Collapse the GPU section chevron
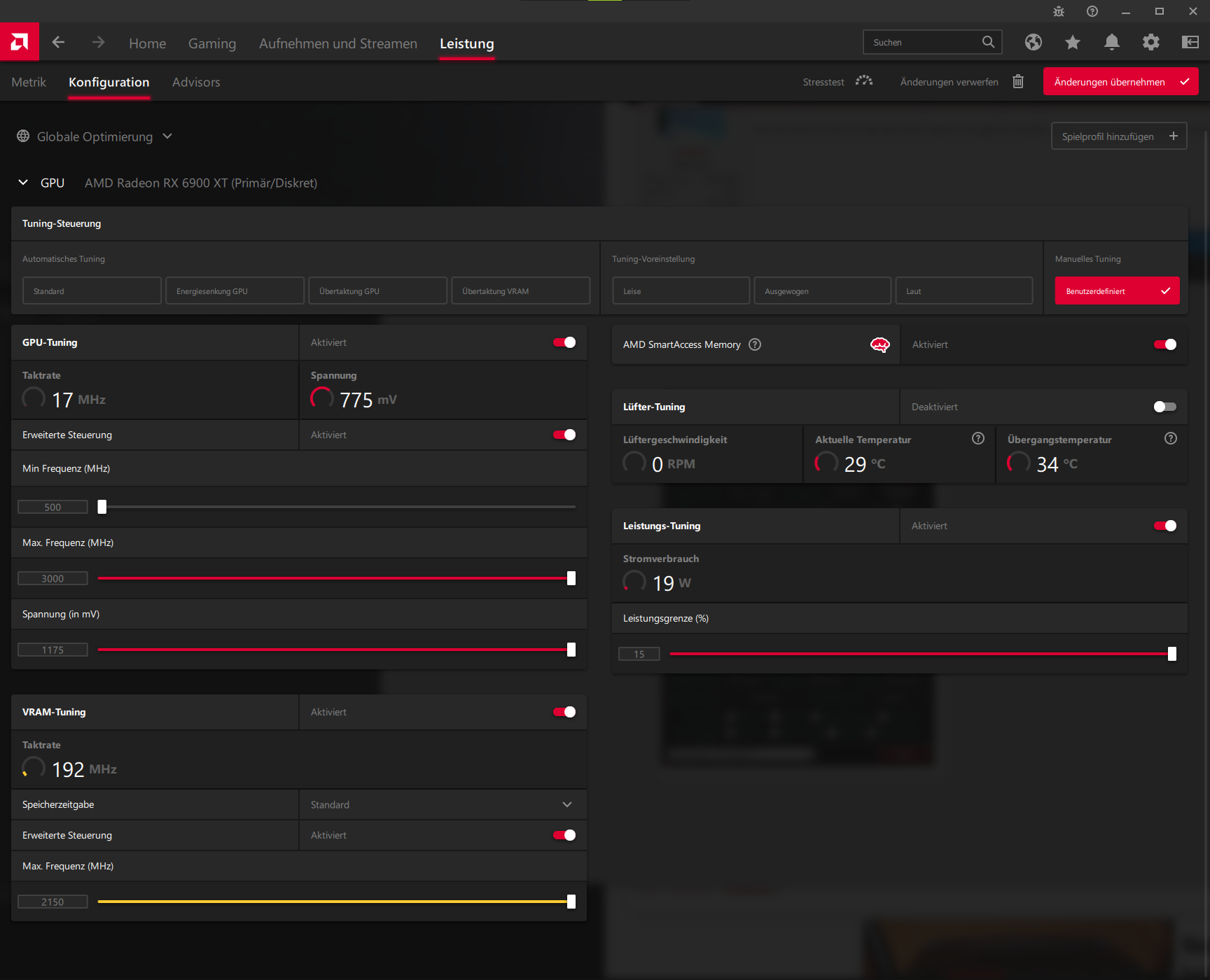The image size is (1210, 980). pyautogui.click(x=23, y=183)
